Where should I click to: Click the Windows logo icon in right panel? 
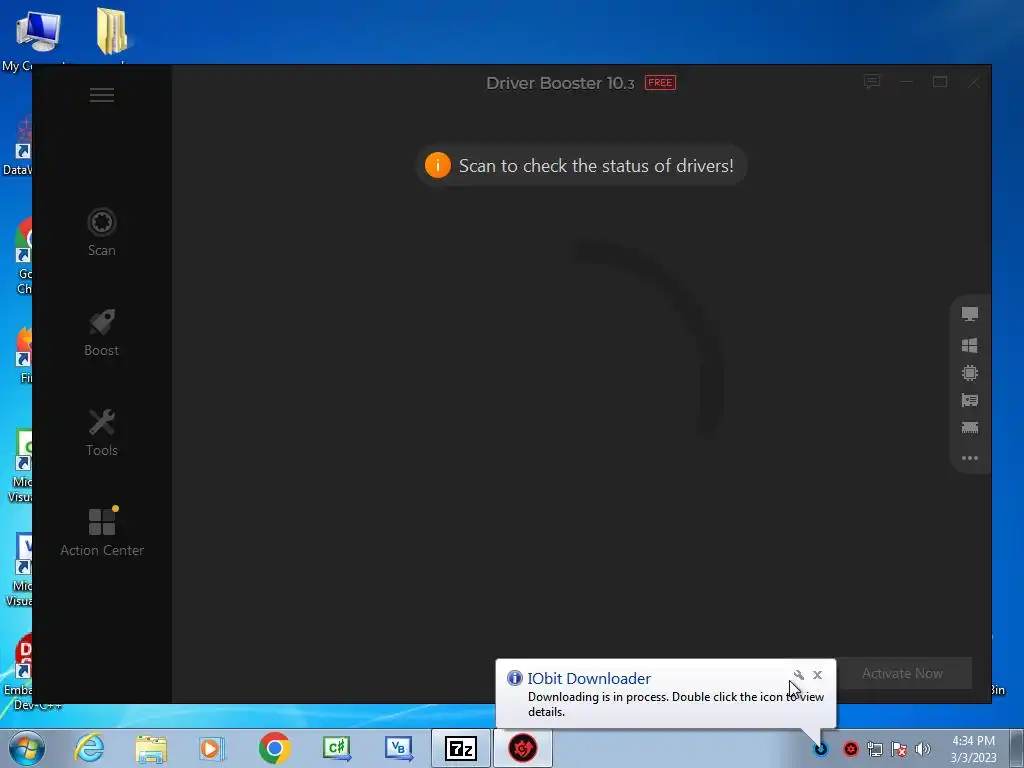[970, 345]
